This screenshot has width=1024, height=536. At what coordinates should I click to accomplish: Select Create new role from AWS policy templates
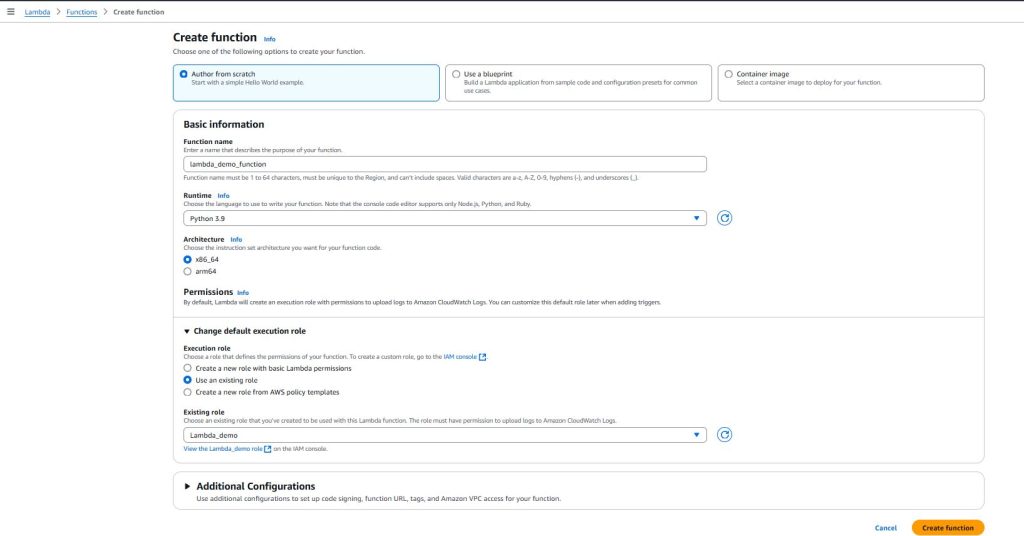188,392
